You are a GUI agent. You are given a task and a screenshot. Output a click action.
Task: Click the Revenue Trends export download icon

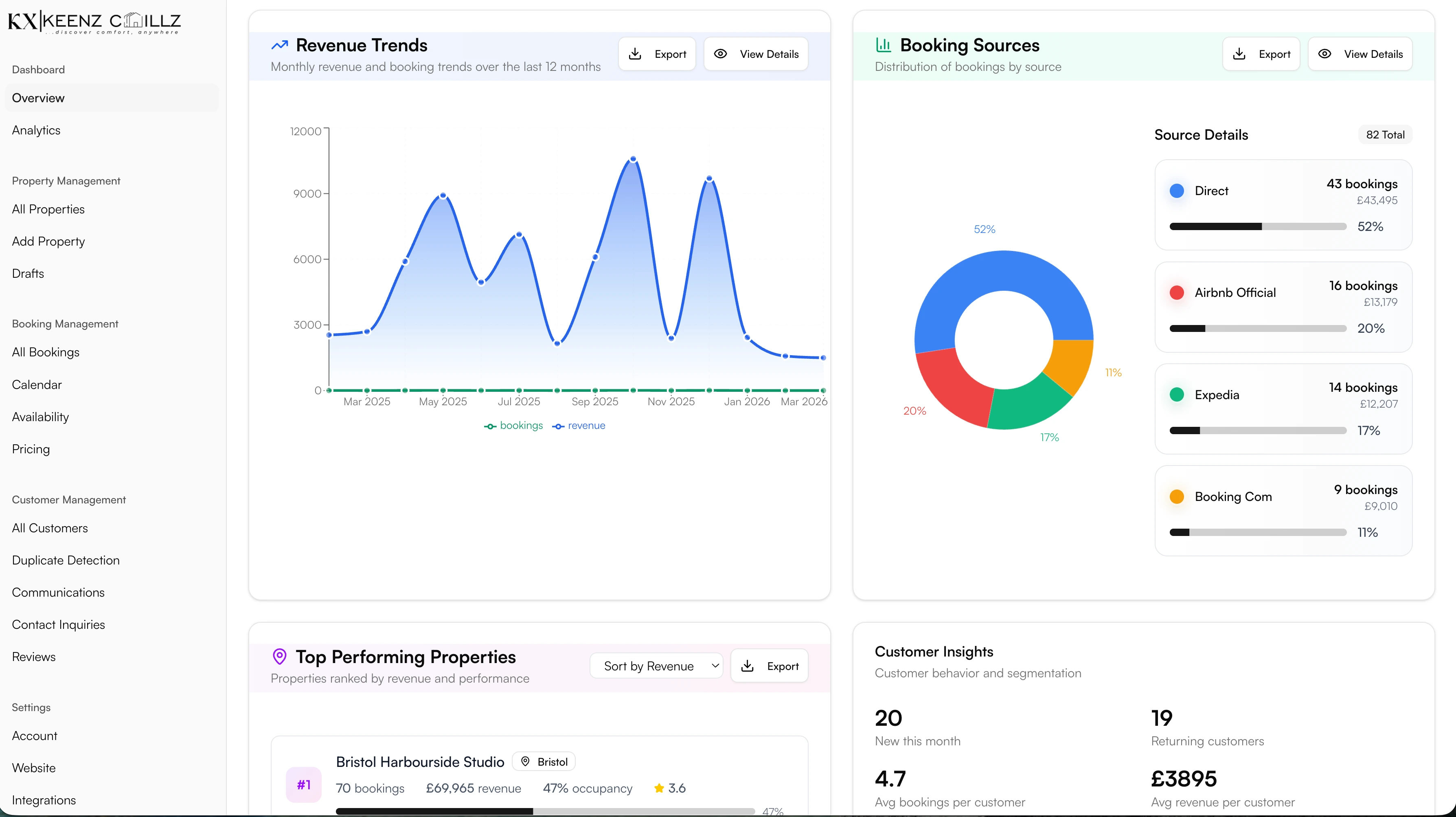click(635, 54)
